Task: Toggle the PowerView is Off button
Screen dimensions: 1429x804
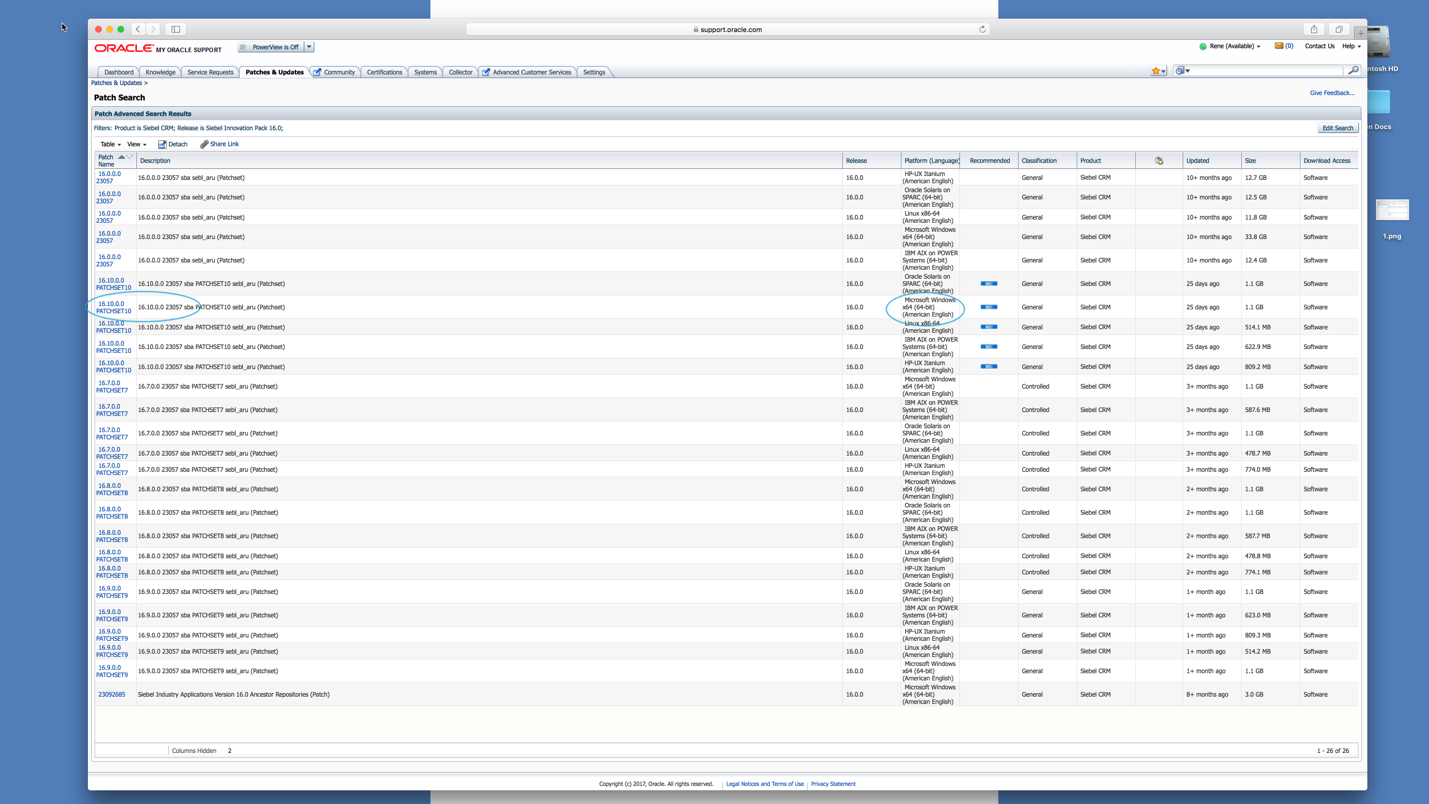Action: click(271, 47)
